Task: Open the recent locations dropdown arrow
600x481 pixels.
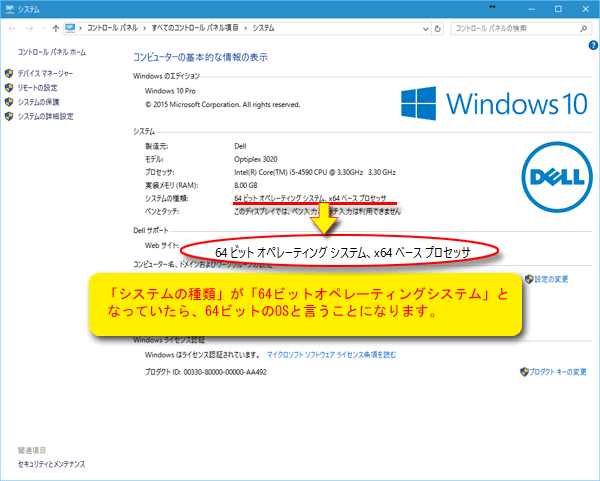Action: pyautogui.click(x=43, y=28)
